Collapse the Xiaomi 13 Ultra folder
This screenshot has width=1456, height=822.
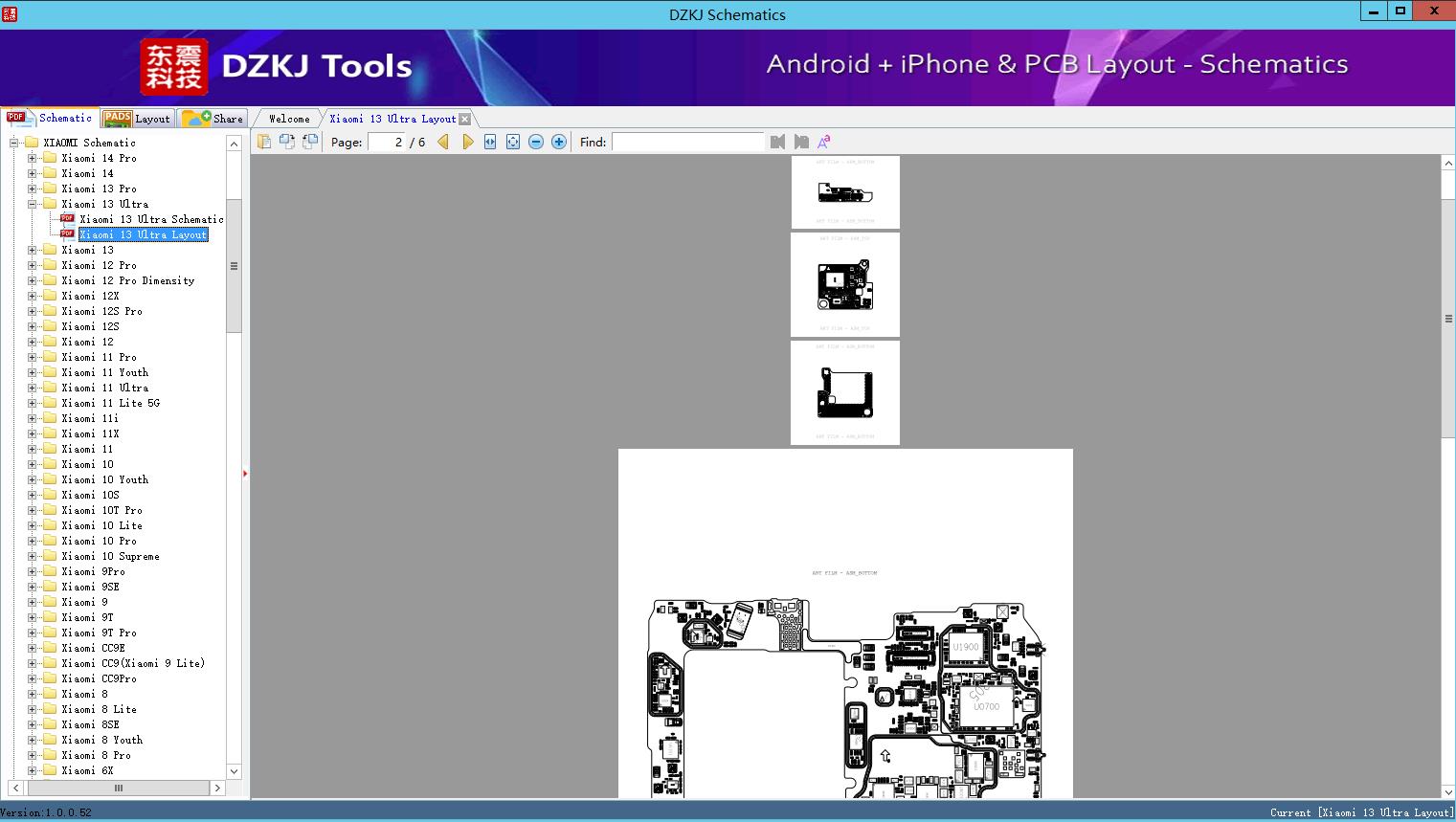pos(33,204)
